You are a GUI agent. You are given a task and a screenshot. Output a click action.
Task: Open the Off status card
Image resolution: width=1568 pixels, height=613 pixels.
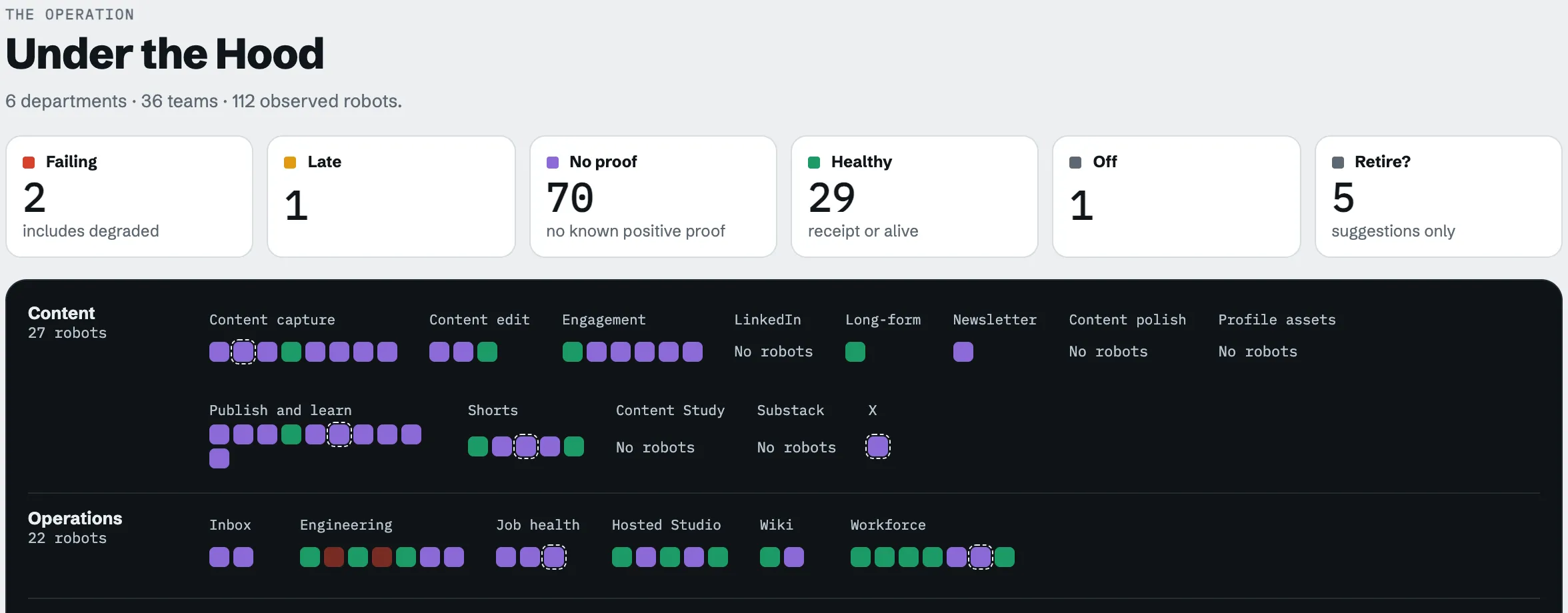pos(1177,197)
